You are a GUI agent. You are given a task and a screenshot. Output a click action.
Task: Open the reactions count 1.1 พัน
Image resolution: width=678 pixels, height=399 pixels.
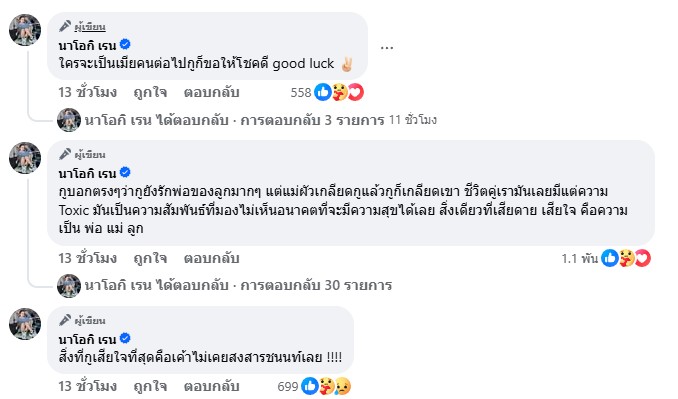pos(579,259)
